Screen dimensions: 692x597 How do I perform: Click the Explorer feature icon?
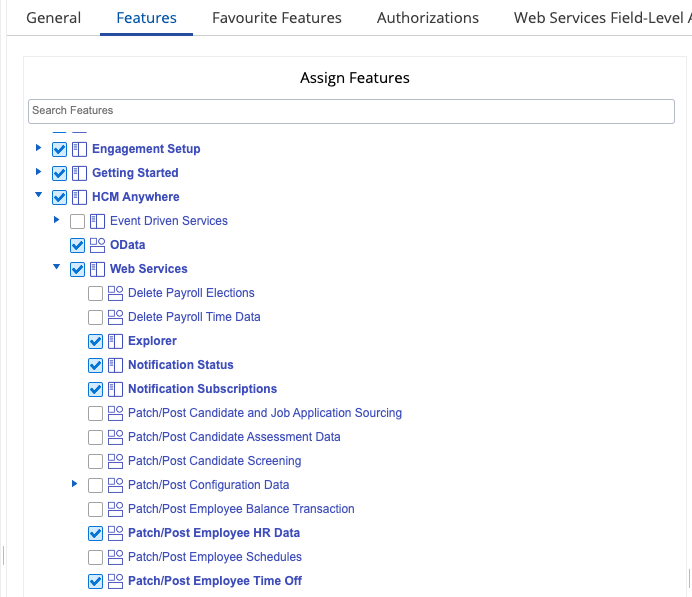[115, 341]
